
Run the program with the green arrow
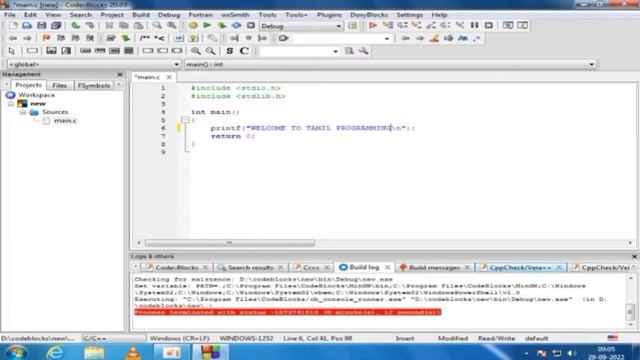(x=207, y=26)
